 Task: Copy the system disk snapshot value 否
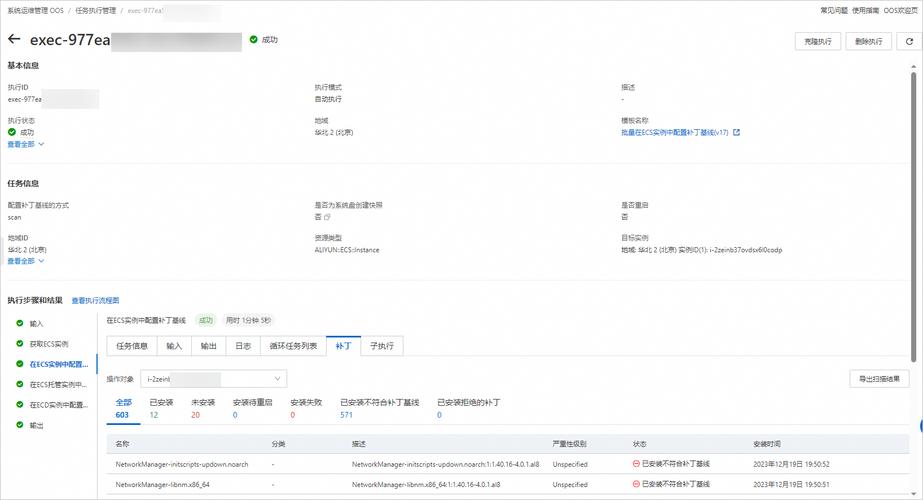click(327, 217)
